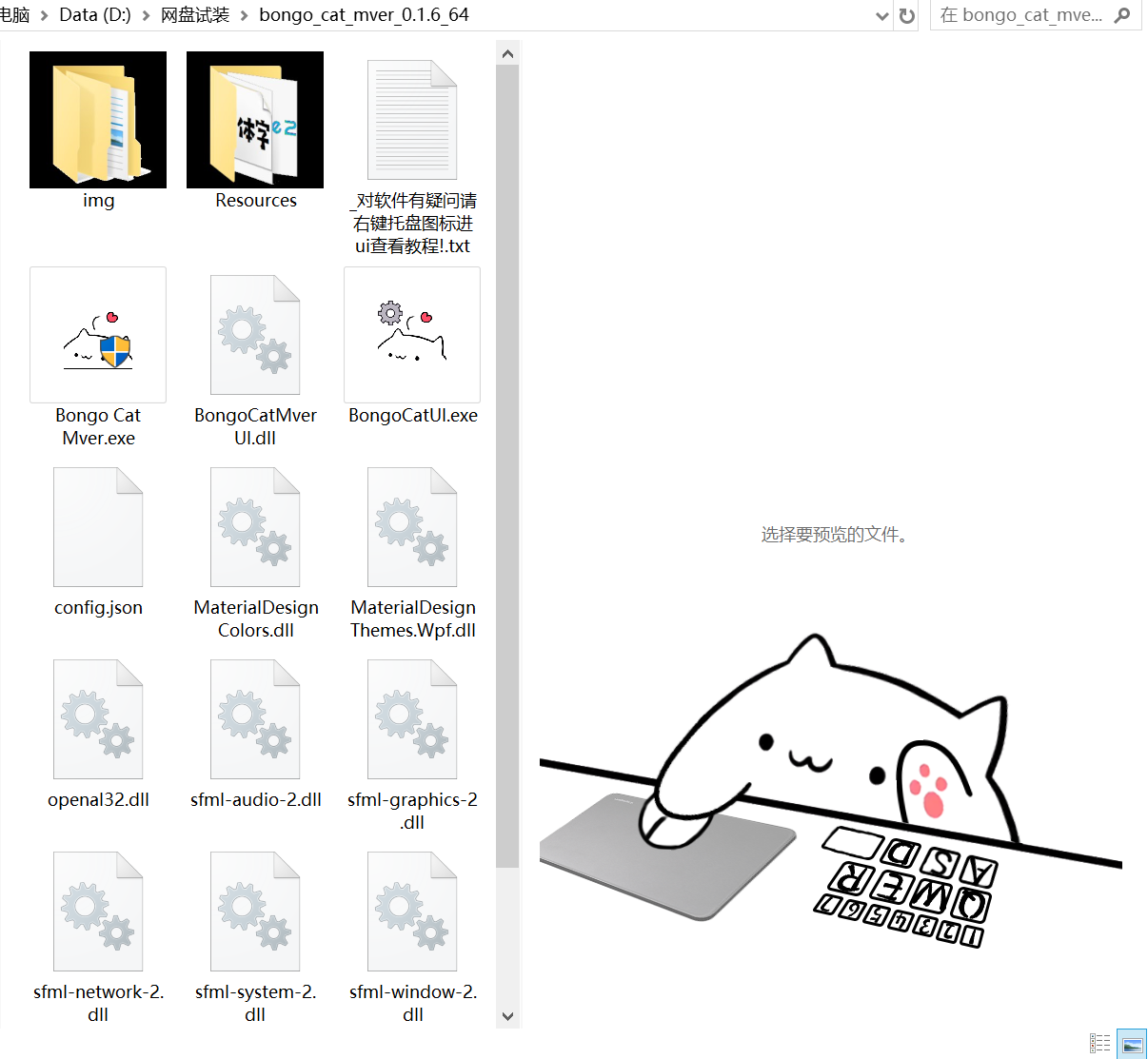The image size is (1148, 1059).
Task: Expand chevron before Data (D:) breadcrumb
Action: click(45, 15)
